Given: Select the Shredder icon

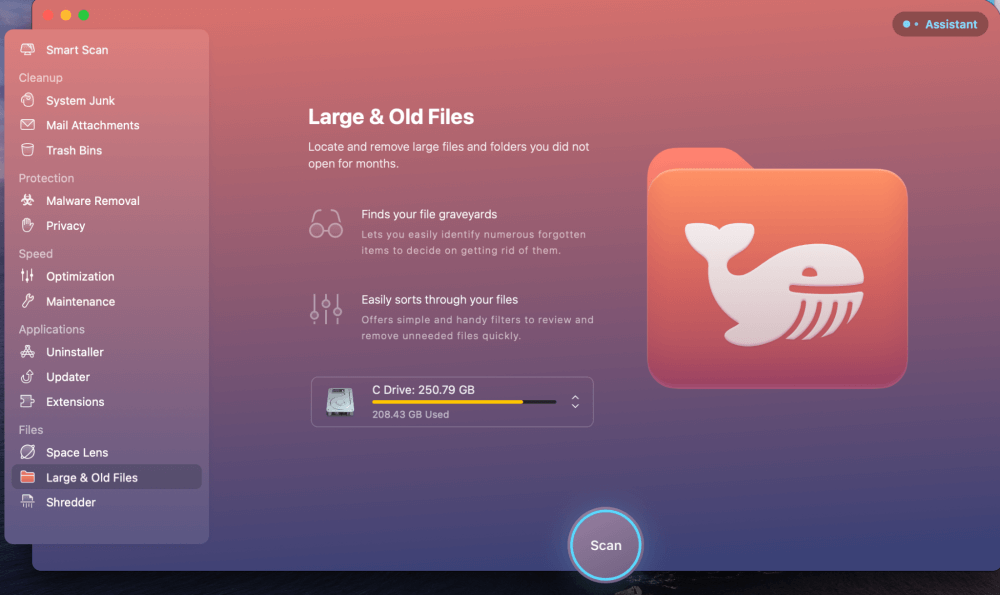Looking at the screenshot, I should point(28,503).
